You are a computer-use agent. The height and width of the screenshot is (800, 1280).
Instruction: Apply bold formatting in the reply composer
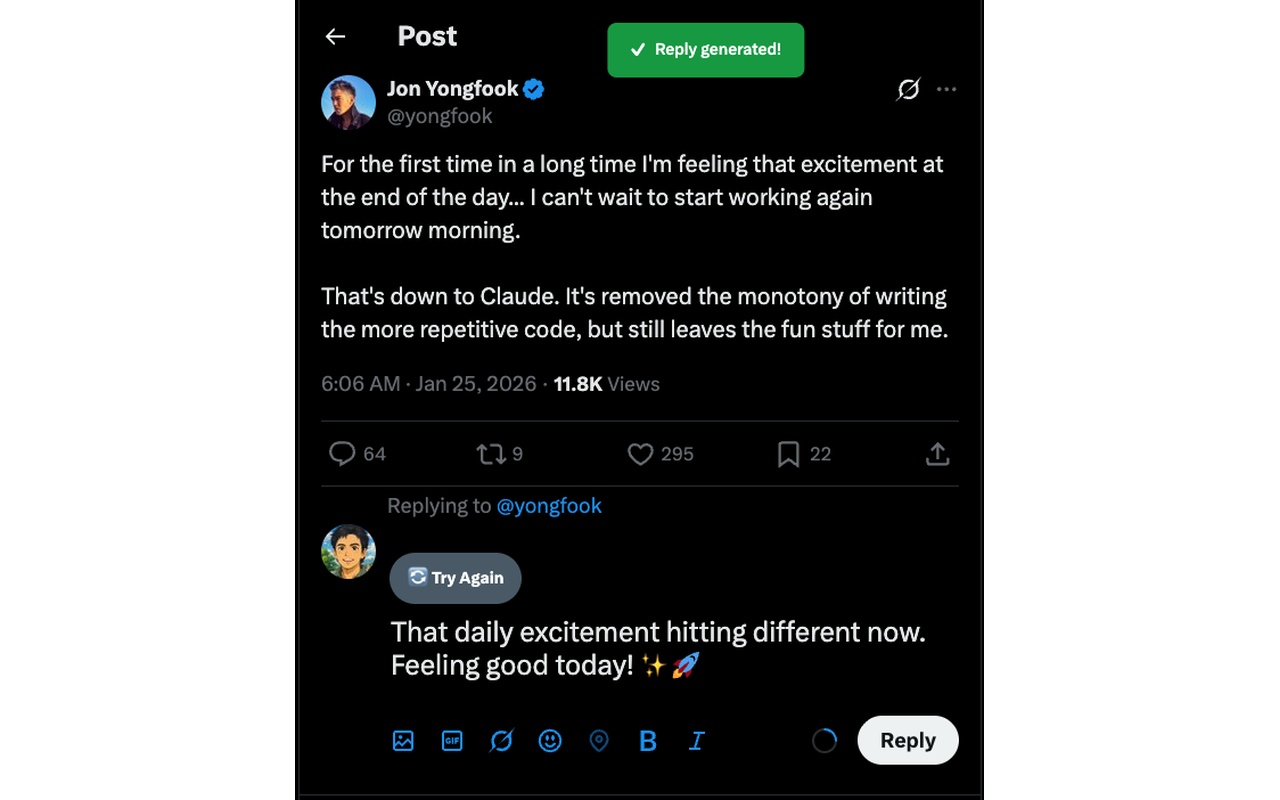pyautogui.click(x=647, y=741)
